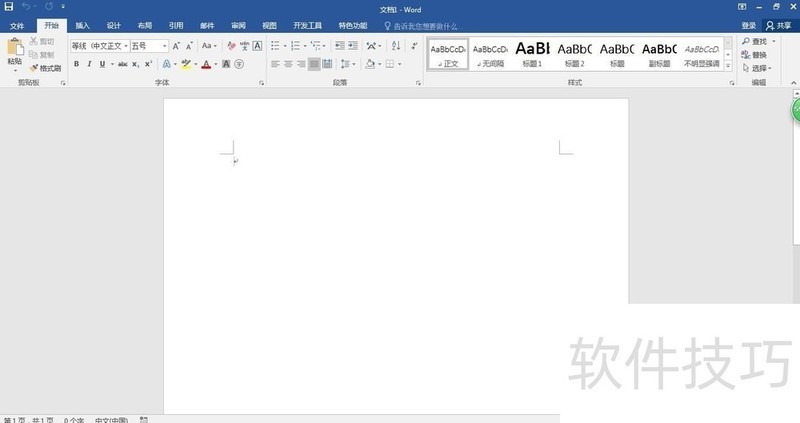Image resolution: width=800 pixels, height=423 pixels.
Task: Justify the paragraph text
Action: 314,64
